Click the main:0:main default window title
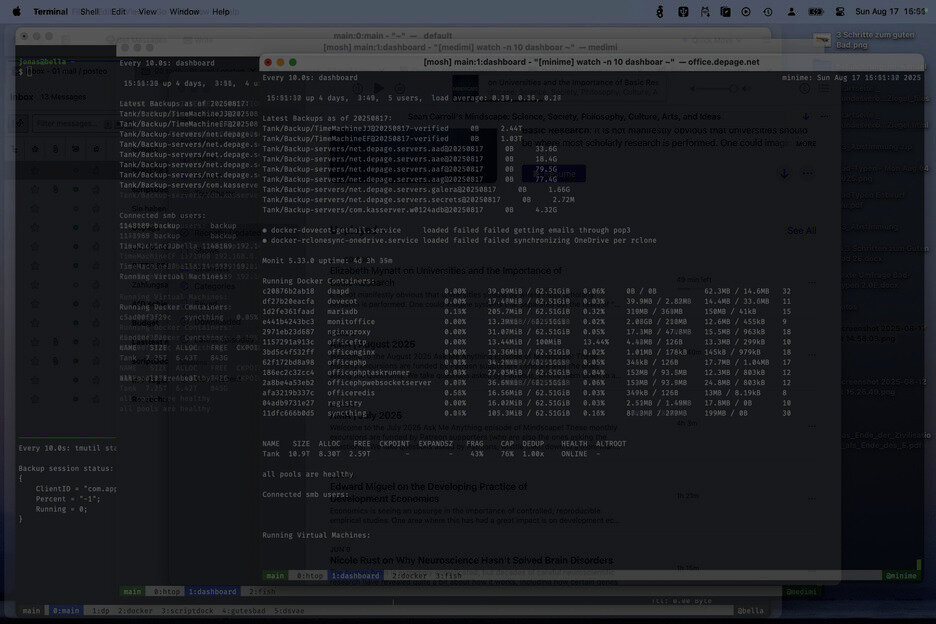 (392, 36)
